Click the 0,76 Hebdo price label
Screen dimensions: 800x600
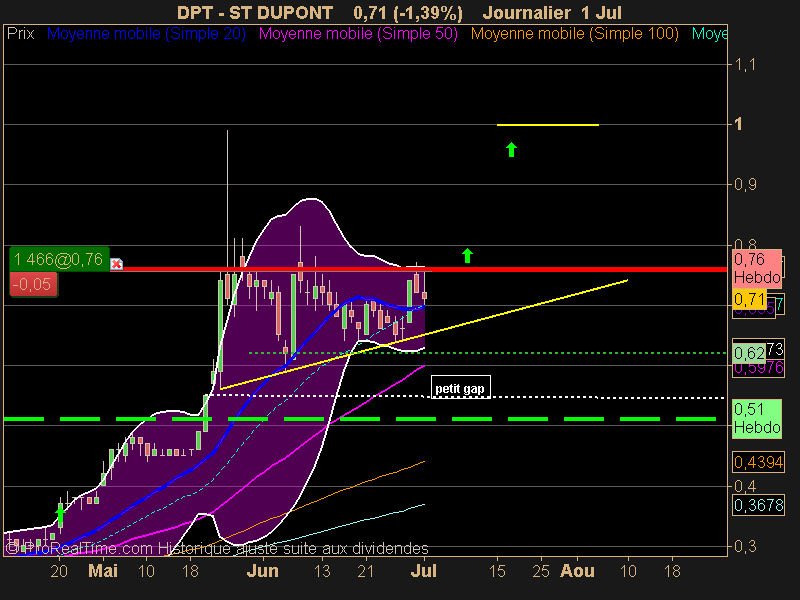pyautogui.click(x=757, y=268)
